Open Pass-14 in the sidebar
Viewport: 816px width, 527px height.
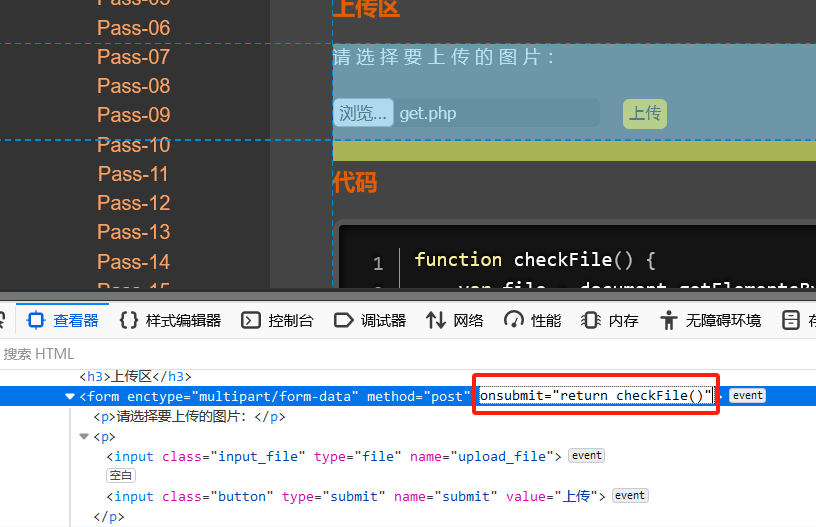coord(134,262)
